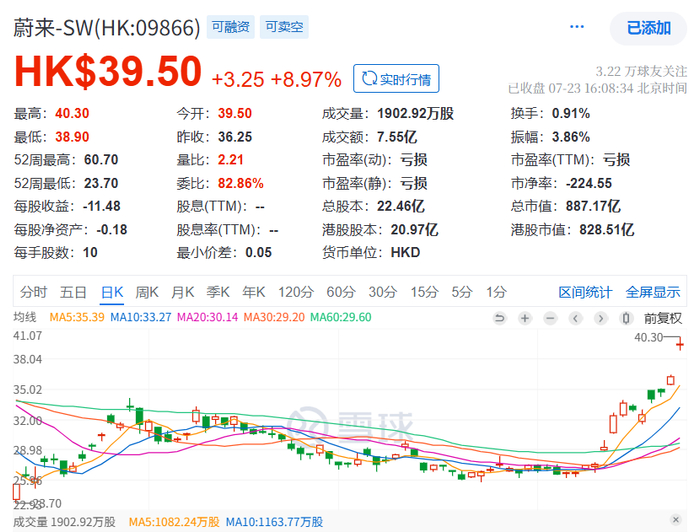The image size is (700, 532).
Task: Click the refresh icon in 实时行情
Action: tap(369, 79)
